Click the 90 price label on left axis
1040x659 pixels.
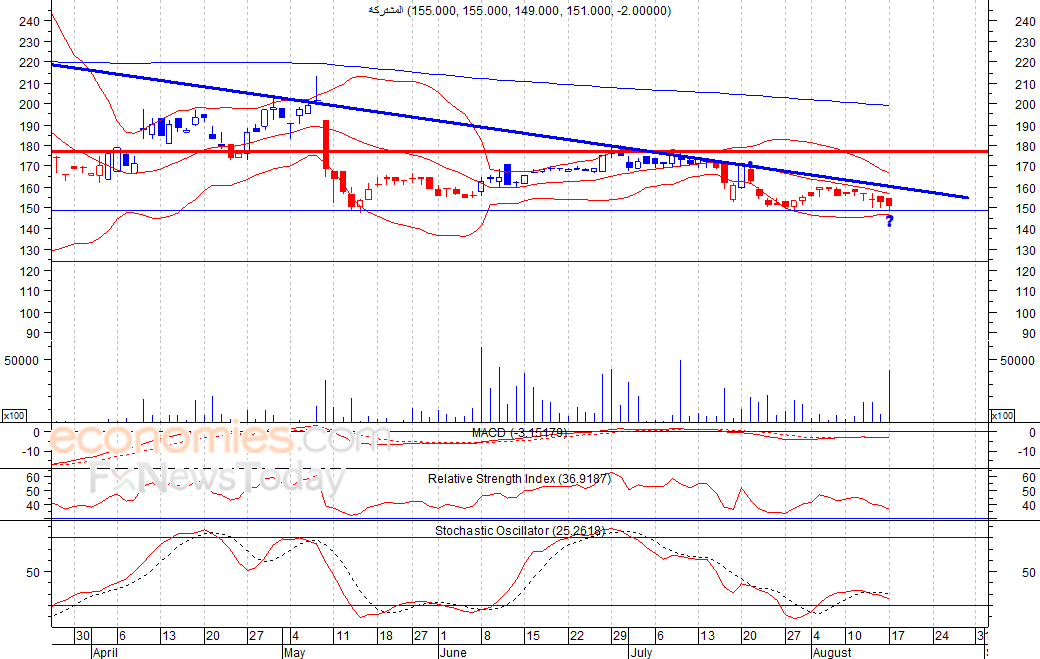[33, 333]
